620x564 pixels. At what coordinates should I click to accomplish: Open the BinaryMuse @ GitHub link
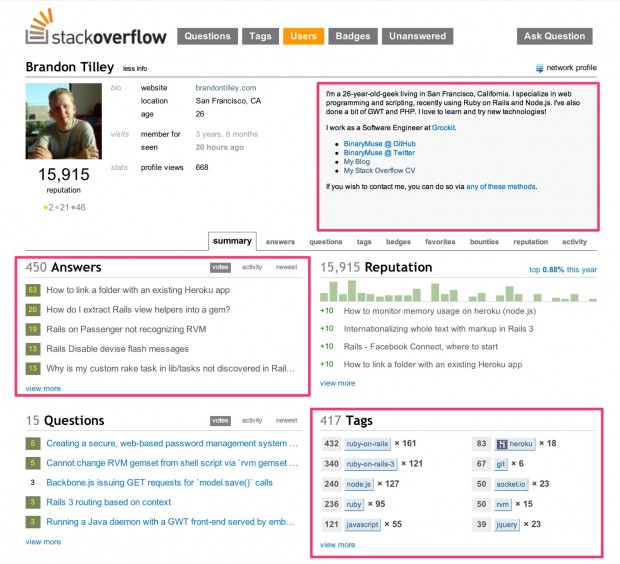coord(380,144)
